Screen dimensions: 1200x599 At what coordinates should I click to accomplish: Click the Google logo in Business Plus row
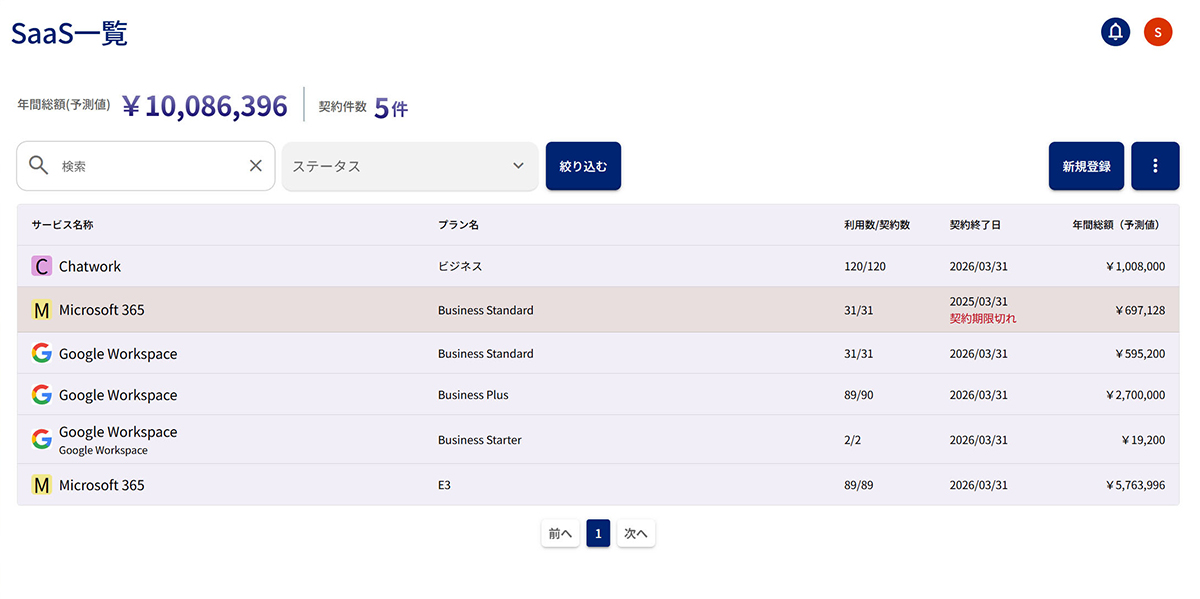click(x=41, y=395)
